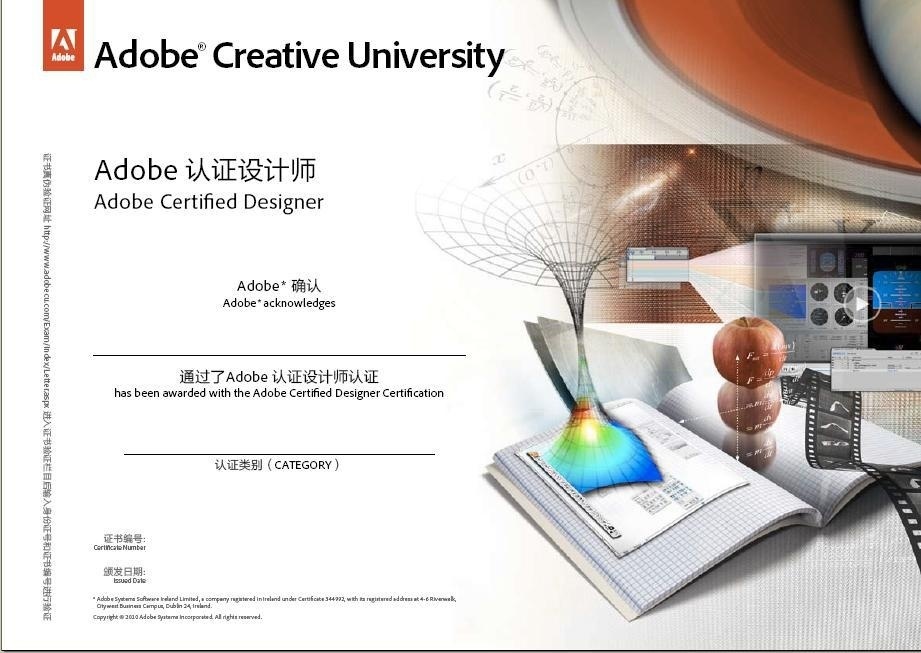Click the "Adobe Creative University" heading
The height and width of the screenshot is (653, 921).
click(x=300, y=56)
